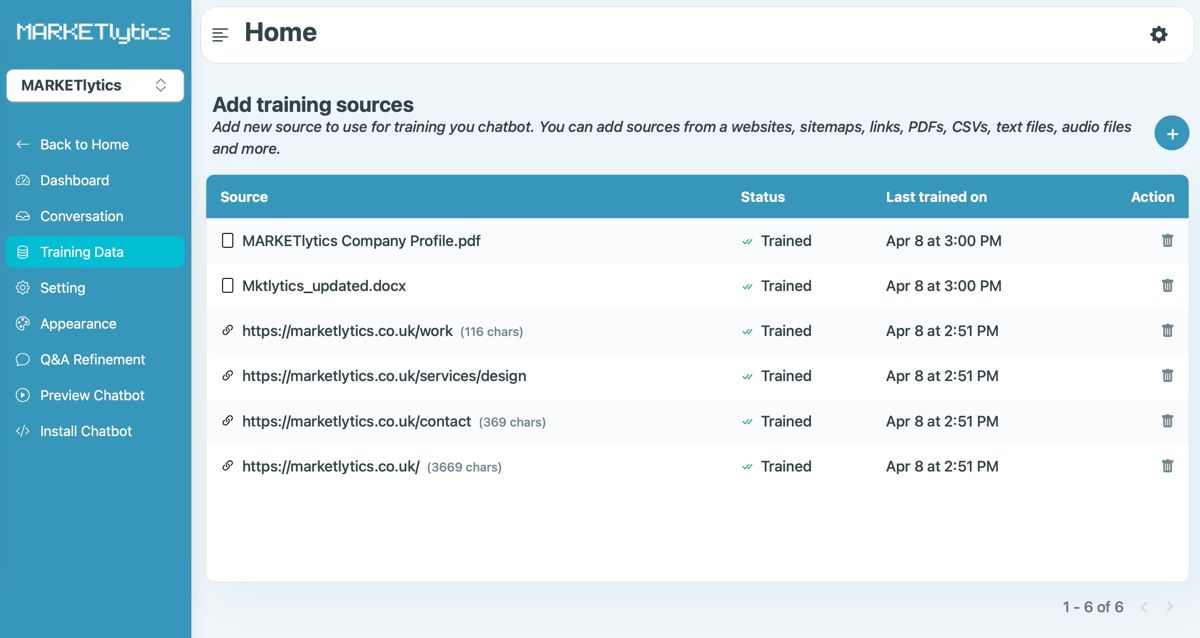Click the Conversation cloud icon
Screen dimensions: 1200x638
point(23,217)
